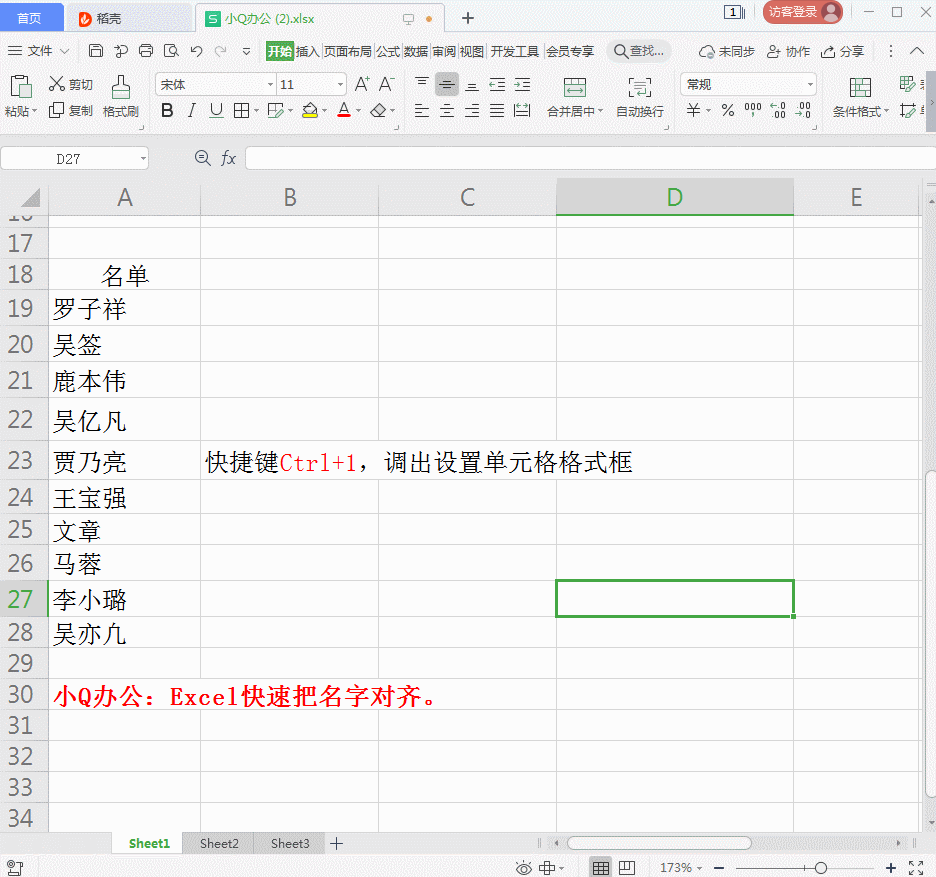Open the 数据 ribbon tab
The image size is (936, 877).
click(416, 51)
